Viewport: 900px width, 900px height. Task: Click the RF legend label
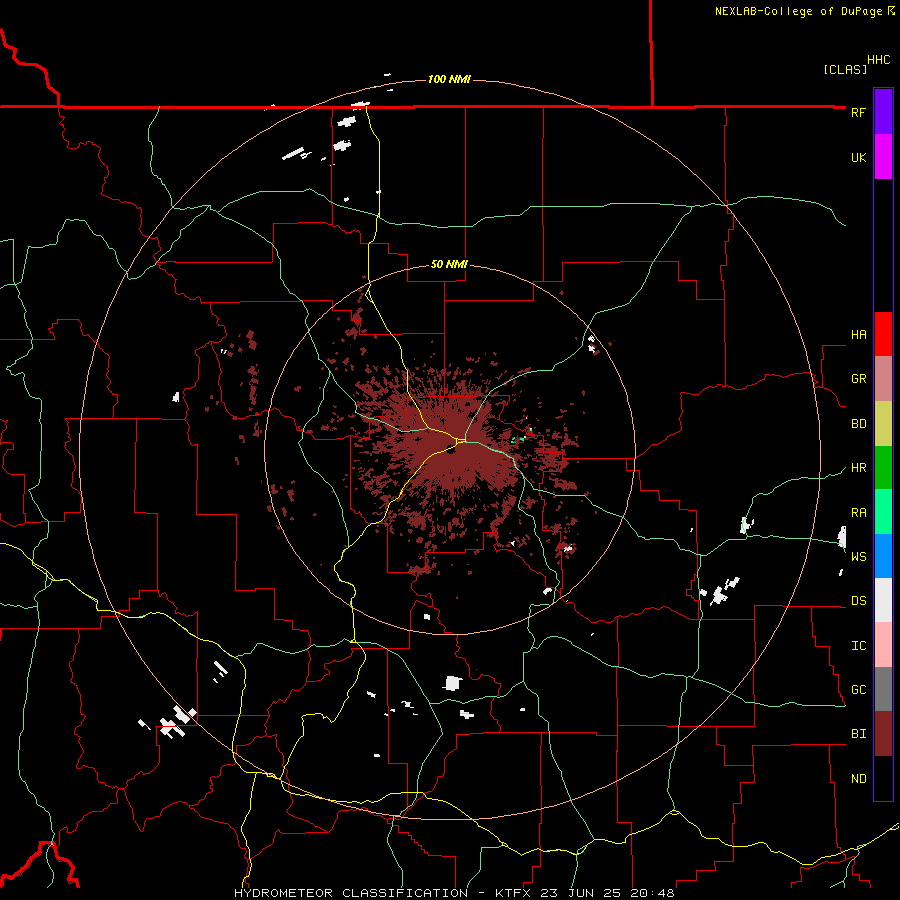click(858, 112)
